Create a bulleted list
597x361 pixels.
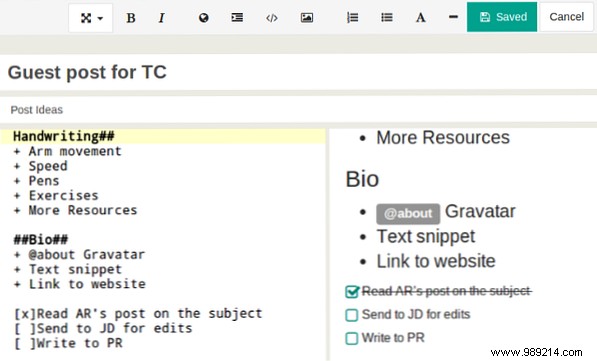click(387, 18)
